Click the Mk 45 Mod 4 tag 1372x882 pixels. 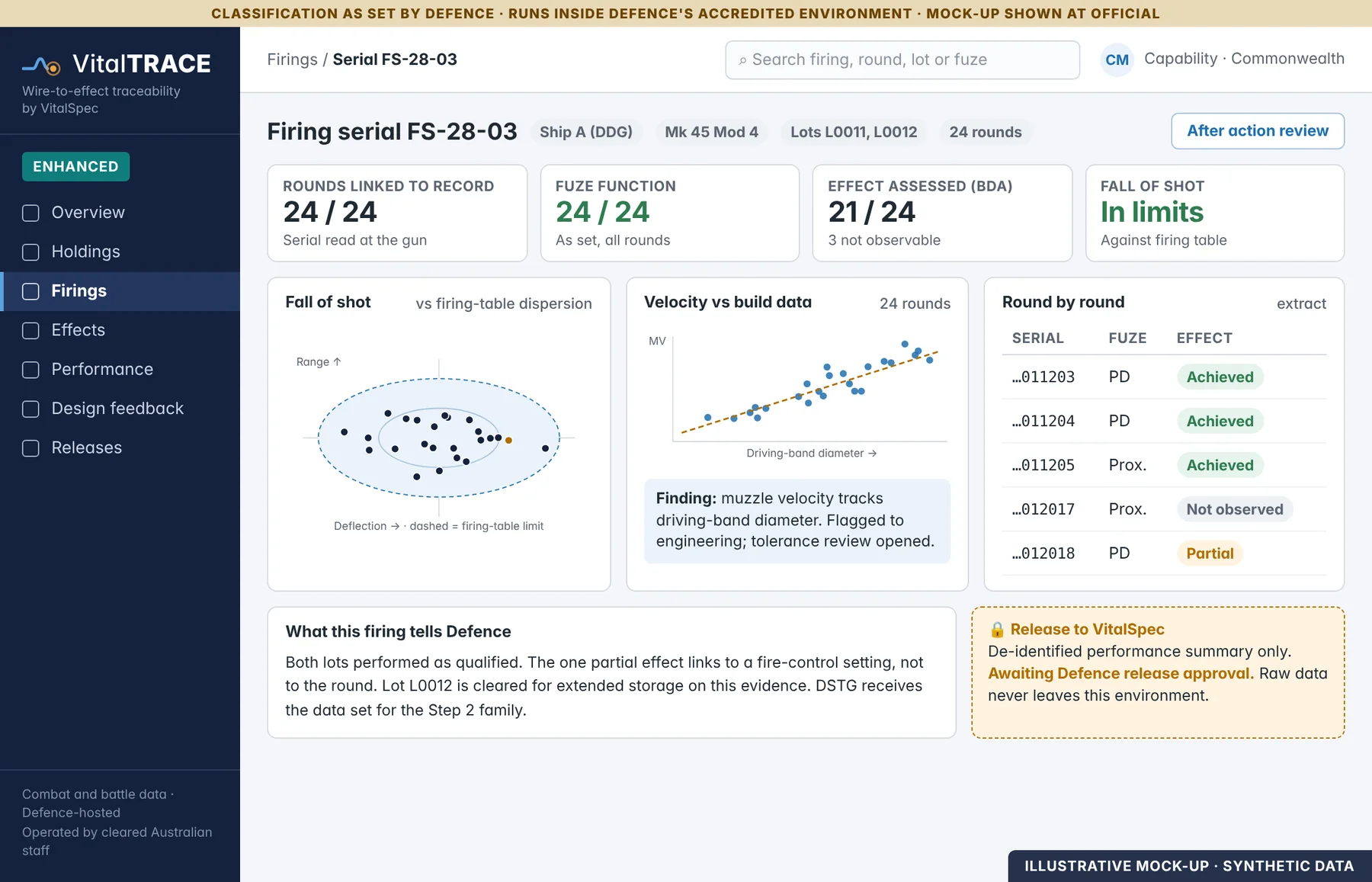tap(711, 132)
